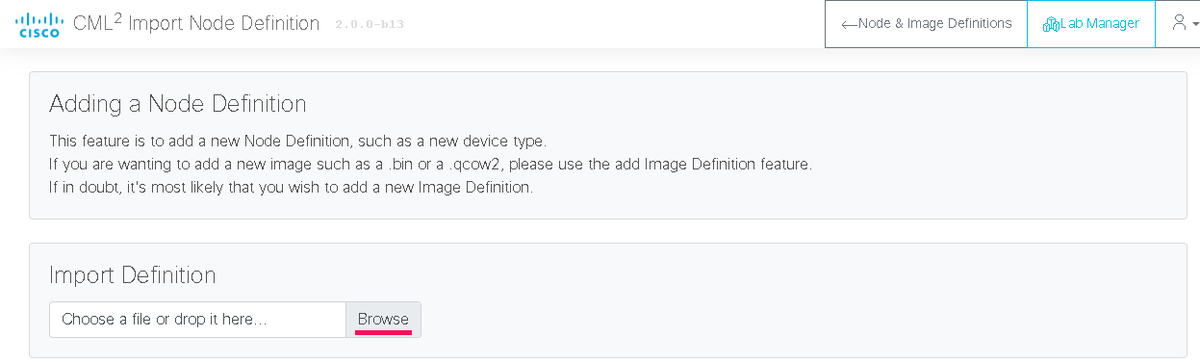Open the user account icon menu
Screen dimensions: 1200x363
coord(1180,24)
